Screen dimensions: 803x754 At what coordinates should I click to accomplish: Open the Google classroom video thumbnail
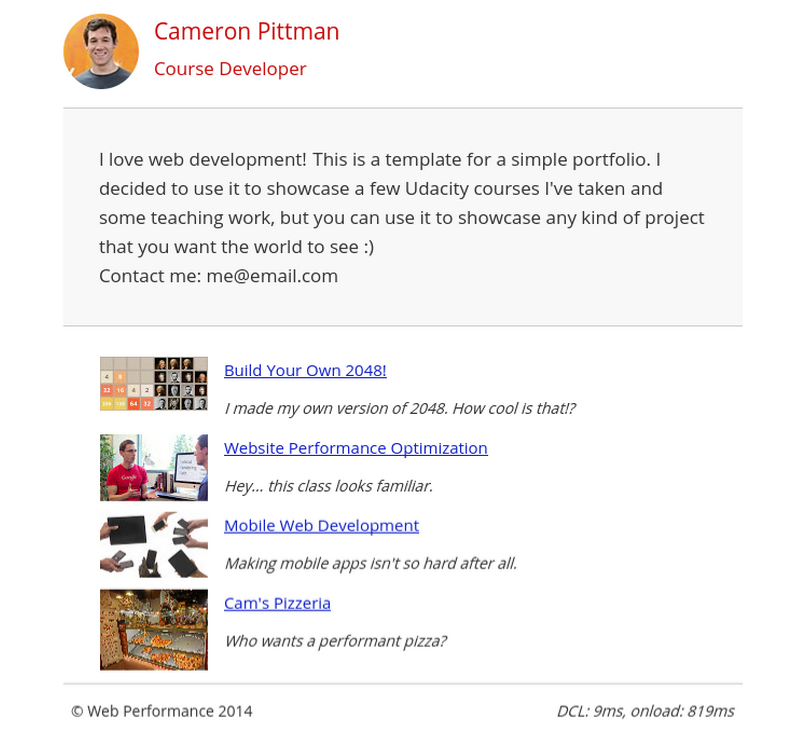[154, 467]
